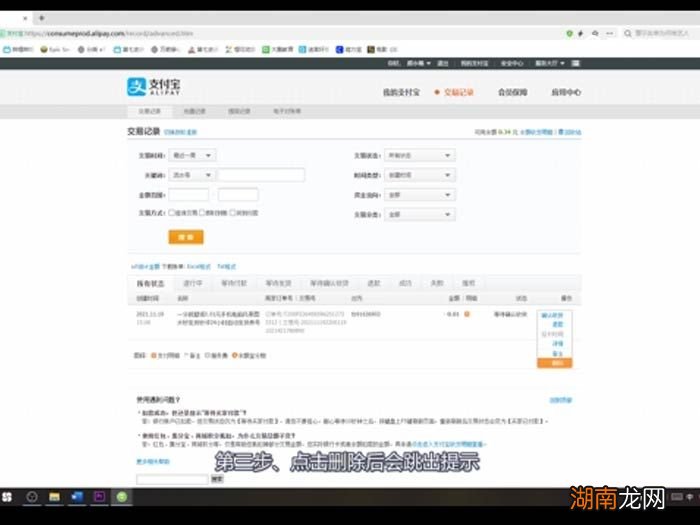Open the blue Word app on taskbar
700x525 pixels.
point(77,497)
